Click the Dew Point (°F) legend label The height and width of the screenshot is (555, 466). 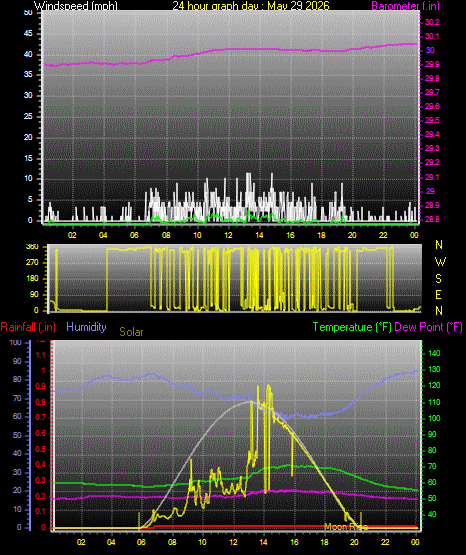428,327
